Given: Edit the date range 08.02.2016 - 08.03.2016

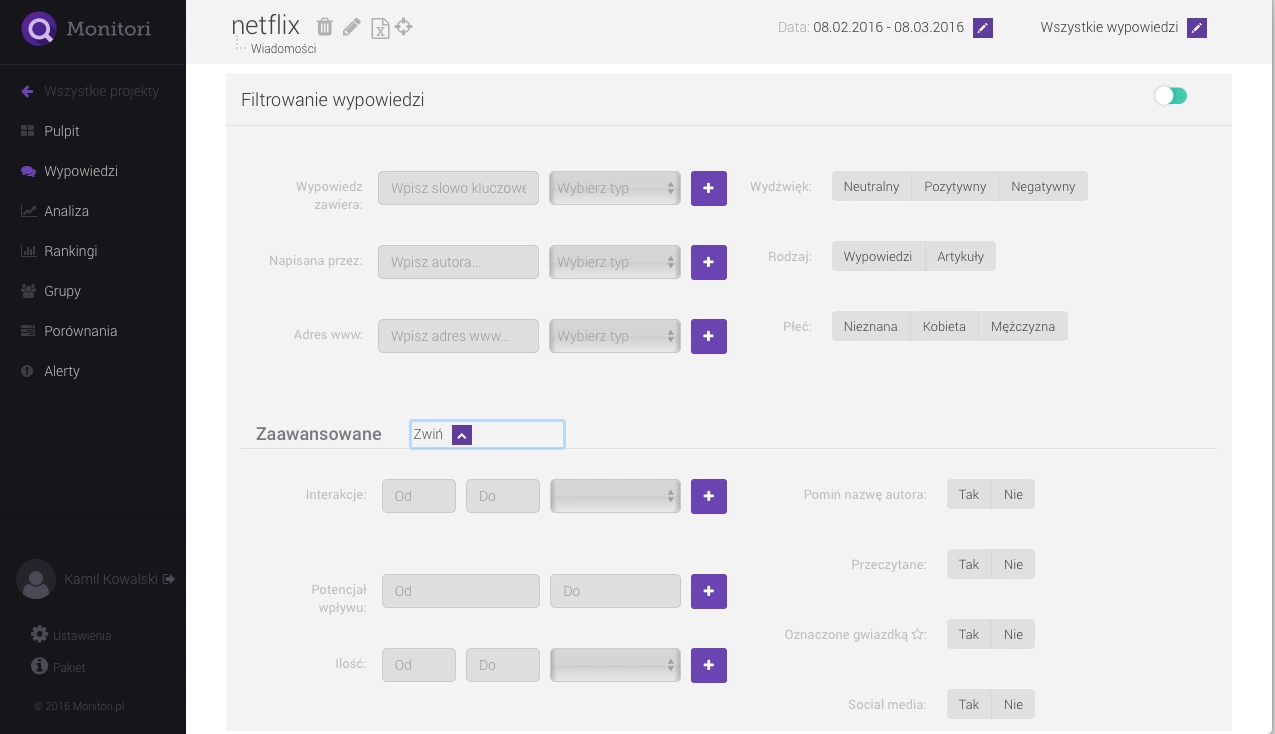Looking at the screenshot, I should click(x=984, y=27).
